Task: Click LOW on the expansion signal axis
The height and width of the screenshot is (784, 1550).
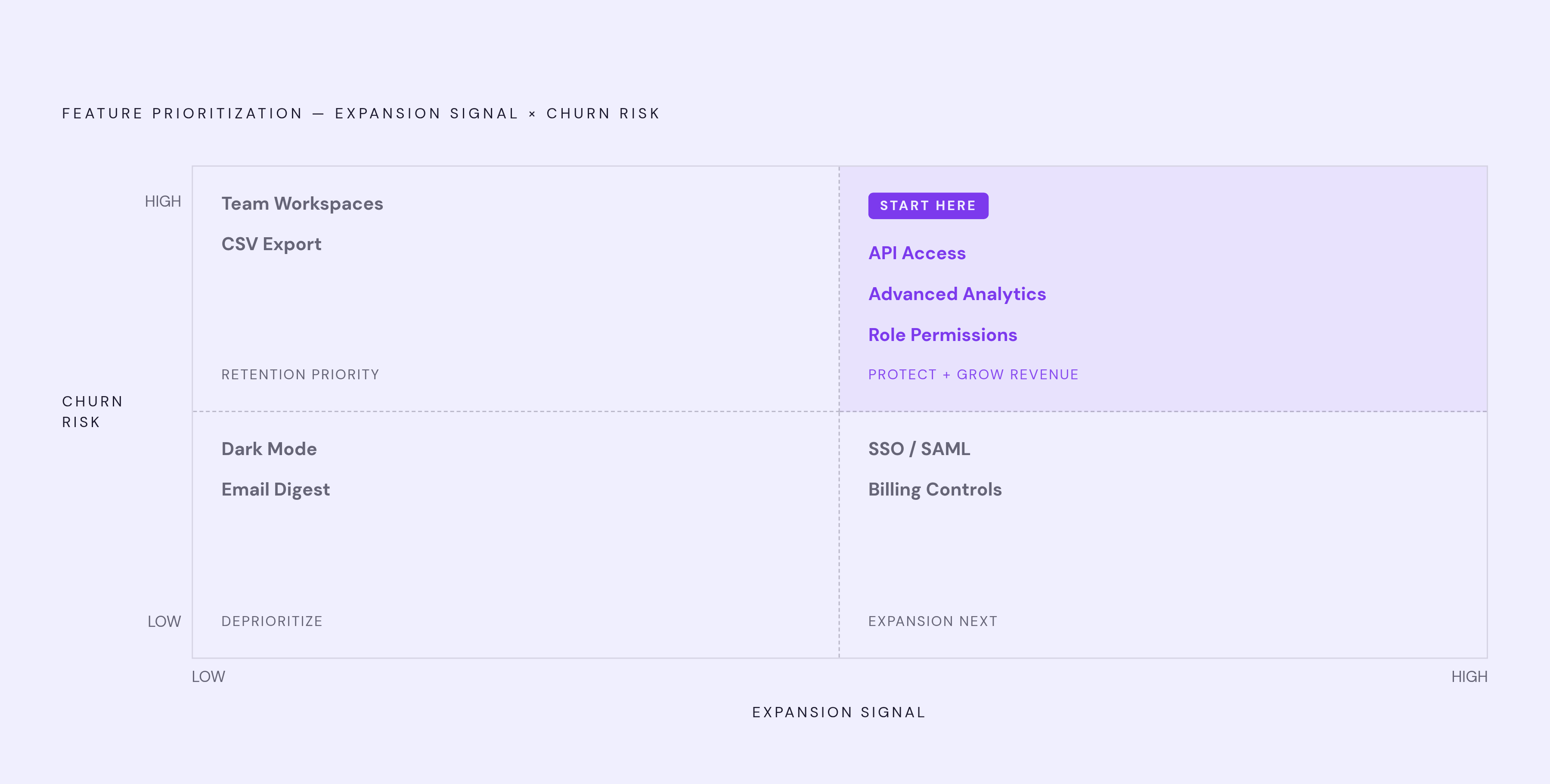Action: (208, 677)
